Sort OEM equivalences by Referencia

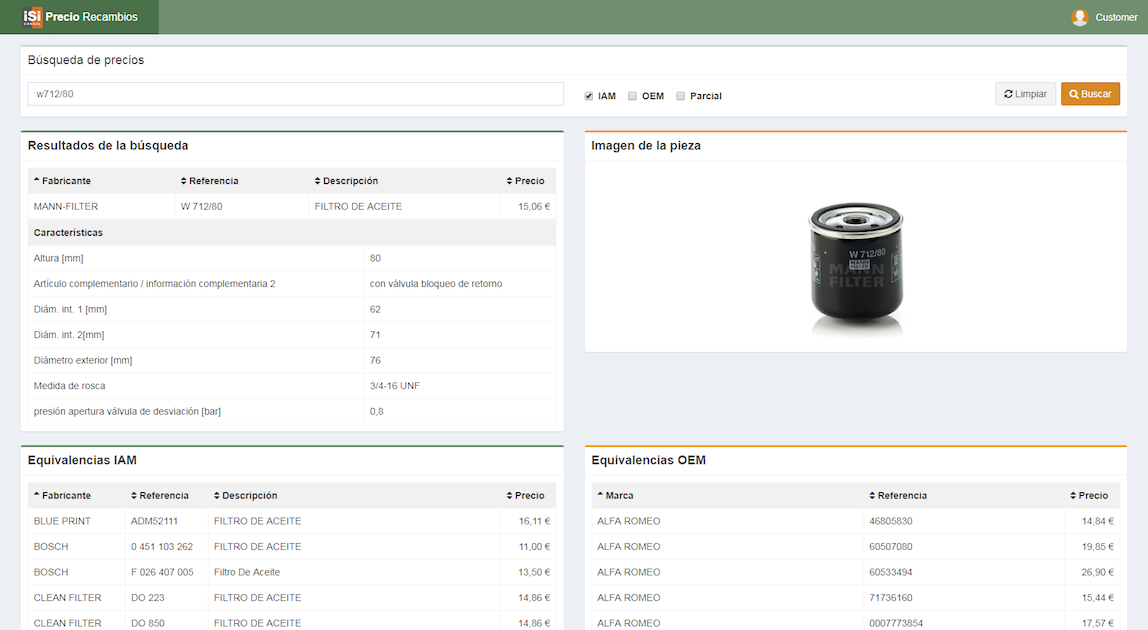click(898, 496)
